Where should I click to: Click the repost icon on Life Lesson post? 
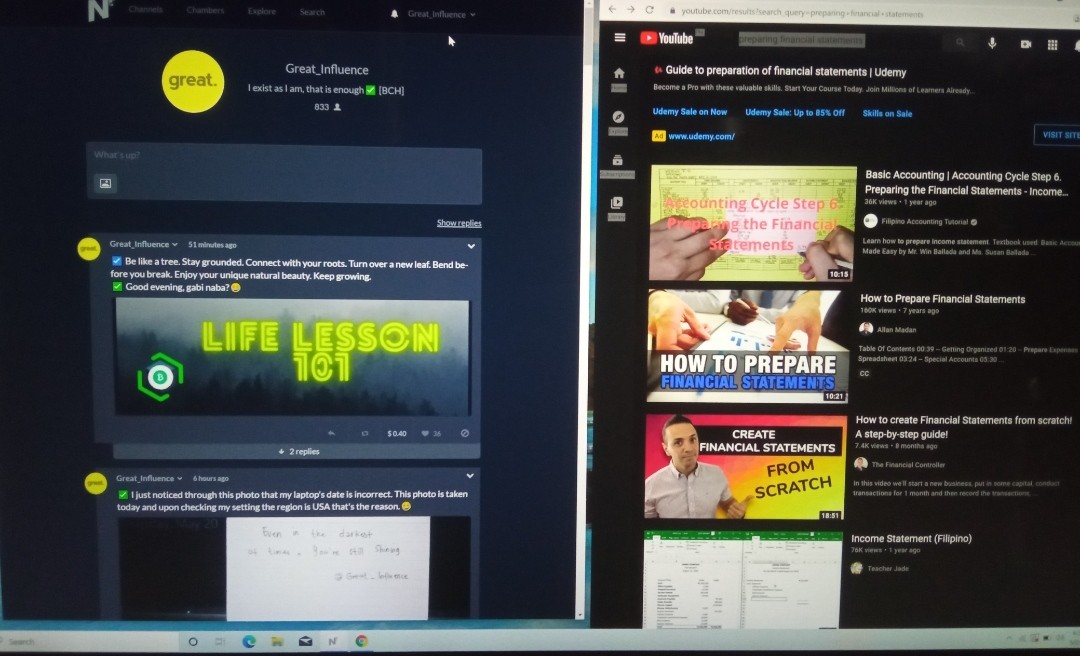pyautogui.click(x=365, y=433)
